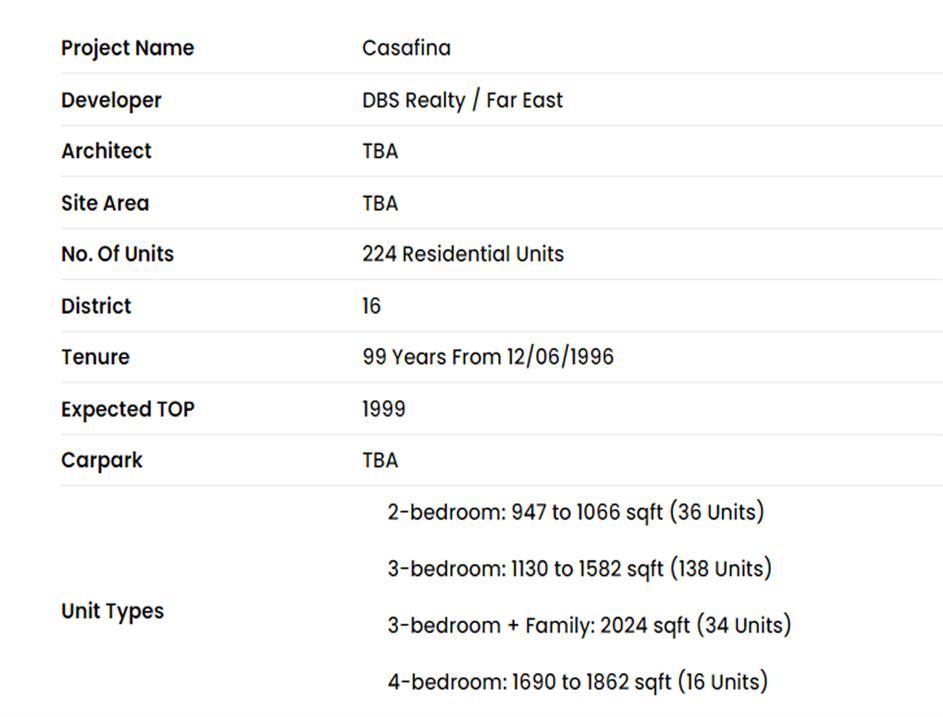Click the Unit Types label
Viewport: 943px width, 717px height.
(x=112, y=611)
